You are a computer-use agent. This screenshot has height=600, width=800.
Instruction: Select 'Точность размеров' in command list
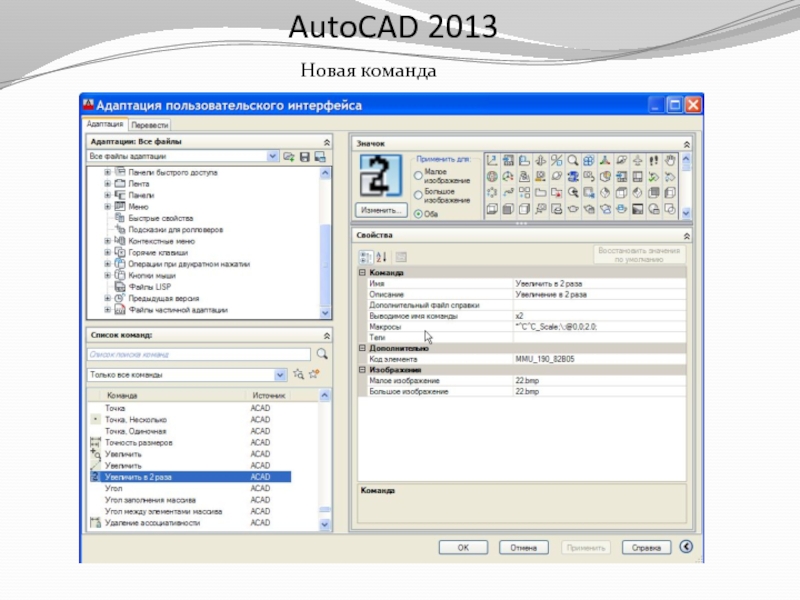click(139, 442)
